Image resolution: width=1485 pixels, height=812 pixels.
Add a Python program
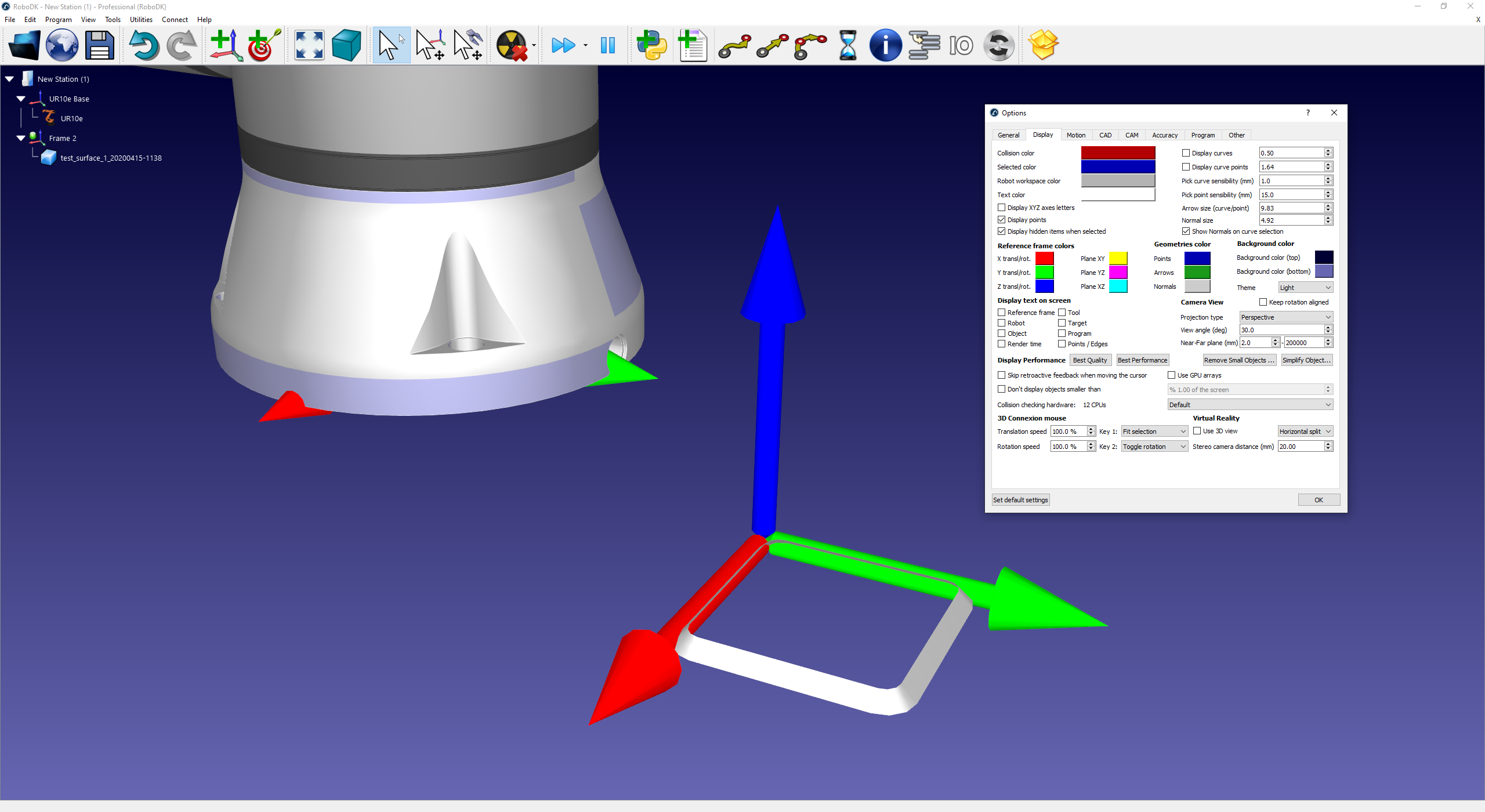pos(651,45)
